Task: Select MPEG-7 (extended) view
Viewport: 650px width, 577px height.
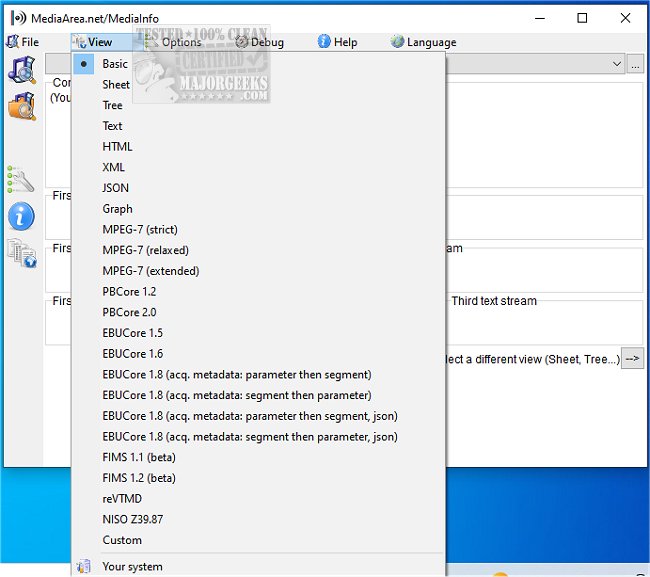Action: pyautogui.click(x=258, y=271)
